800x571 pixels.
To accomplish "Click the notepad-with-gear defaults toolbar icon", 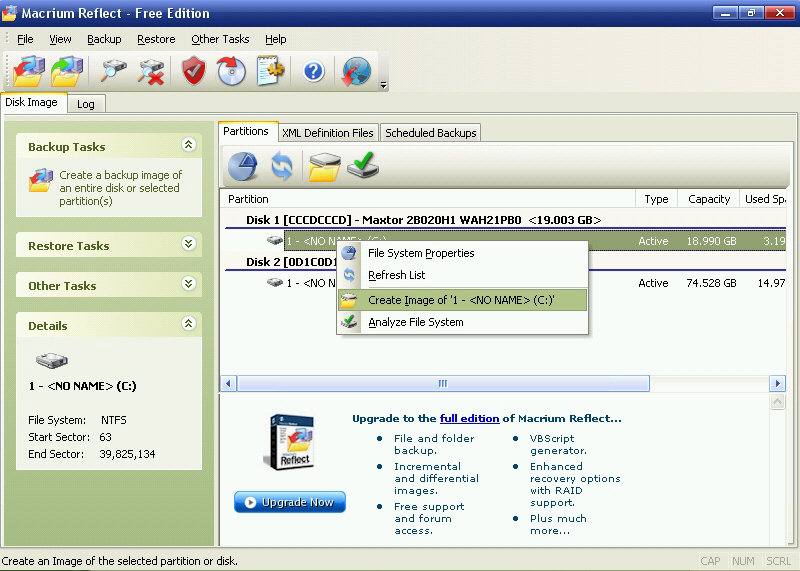I will [x=270, y=71].
